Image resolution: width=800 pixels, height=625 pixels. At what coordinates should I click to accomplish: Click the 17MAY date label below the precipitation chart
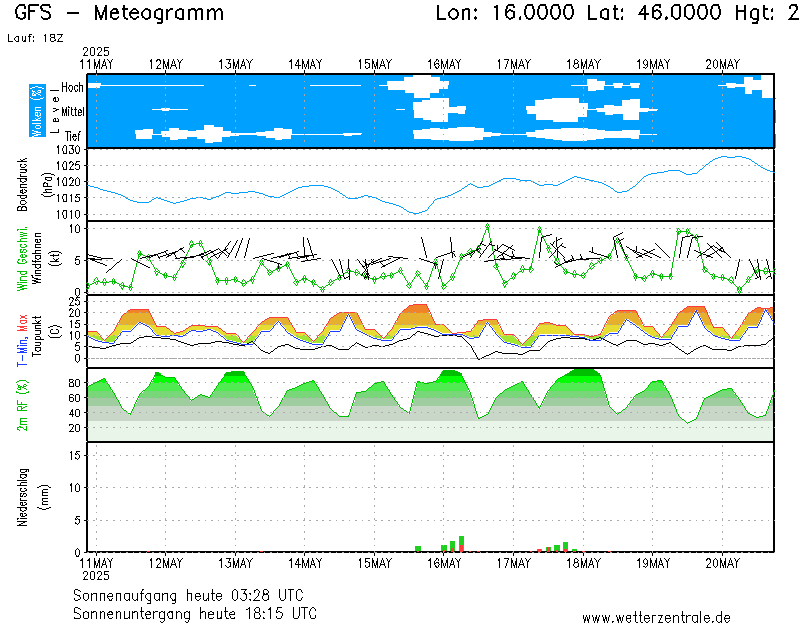(514, 563)
